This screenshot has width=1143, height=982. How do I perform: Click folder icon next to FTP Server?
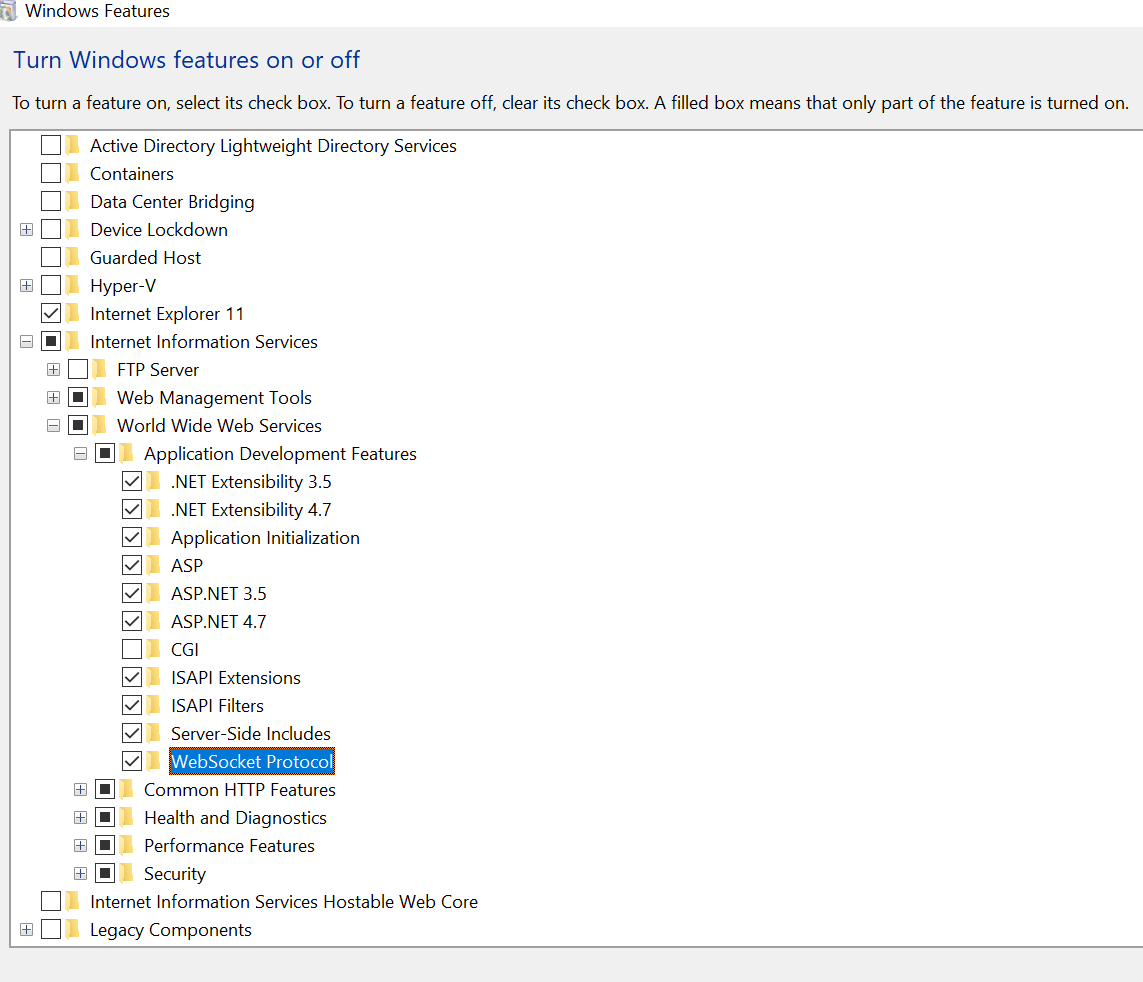tap(99, 370)
